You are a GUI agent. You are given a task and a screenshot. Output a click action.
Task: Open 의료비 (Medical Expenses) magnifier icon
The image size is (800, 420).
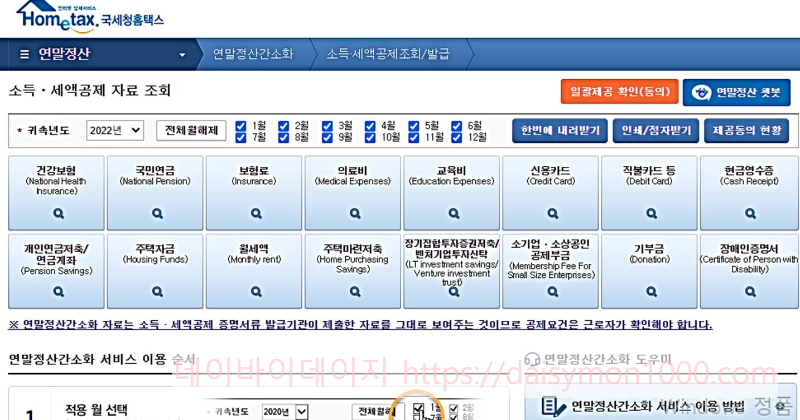[355, 213]
